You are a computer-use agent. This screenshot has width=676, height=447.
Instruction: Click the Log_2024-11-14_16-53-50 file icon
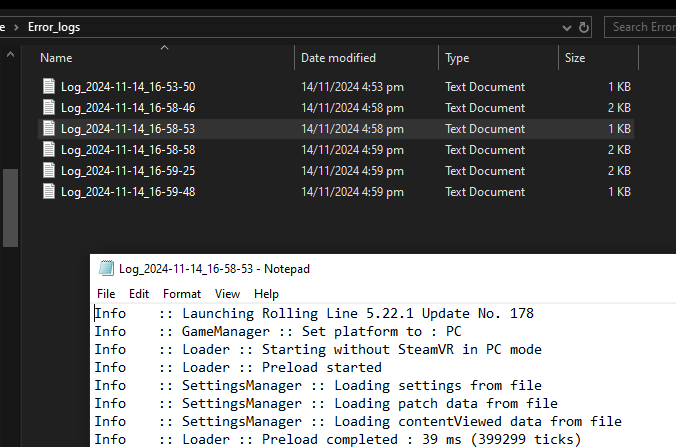pyautogui.click(x=49, y=87)
